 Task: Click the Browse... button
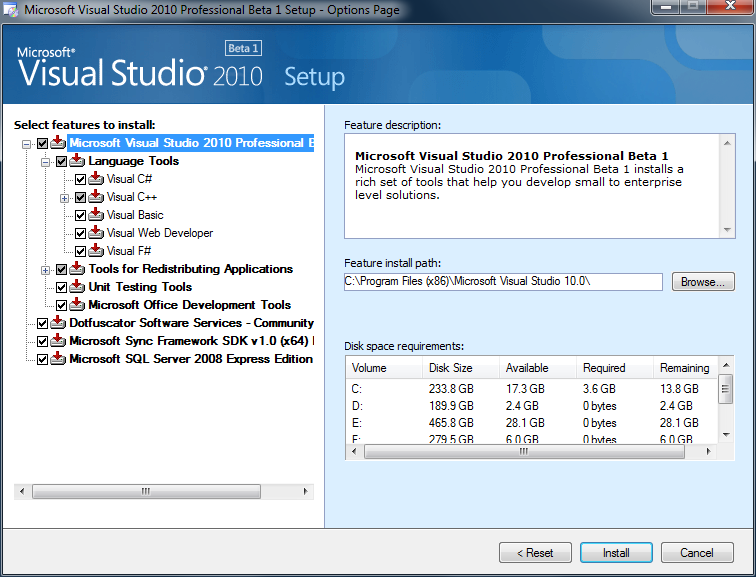703,282
